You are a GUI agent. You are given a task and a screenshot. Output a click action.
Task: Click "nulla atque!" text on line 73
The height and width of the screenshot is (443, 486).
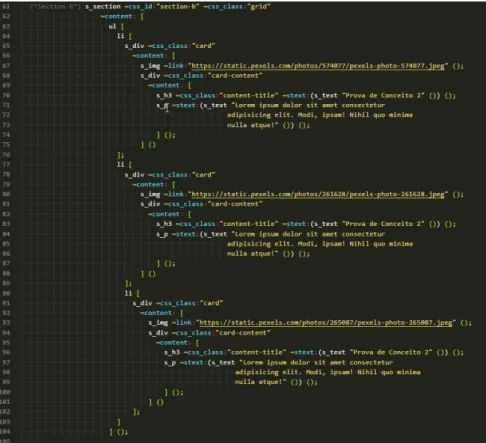pos(251,125)
